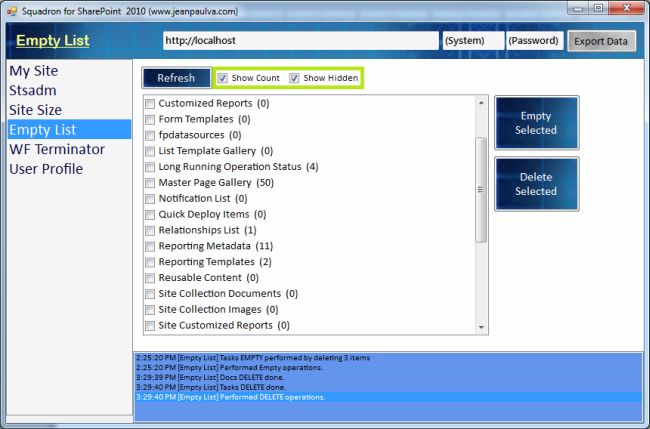Check the Site Collection Images checkbox

click(150, 310)
